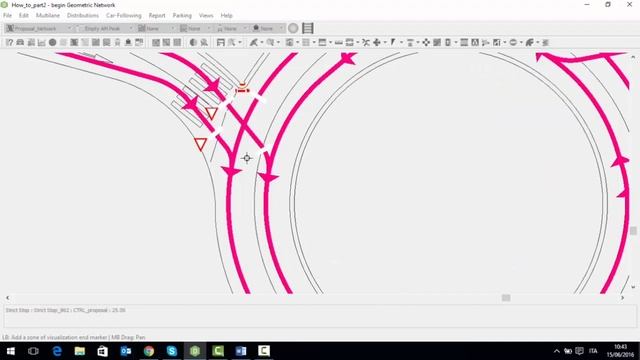This screenshot has width=640, height=360.
Task: Click the dark circle toolbar icon
Action: 53,42
